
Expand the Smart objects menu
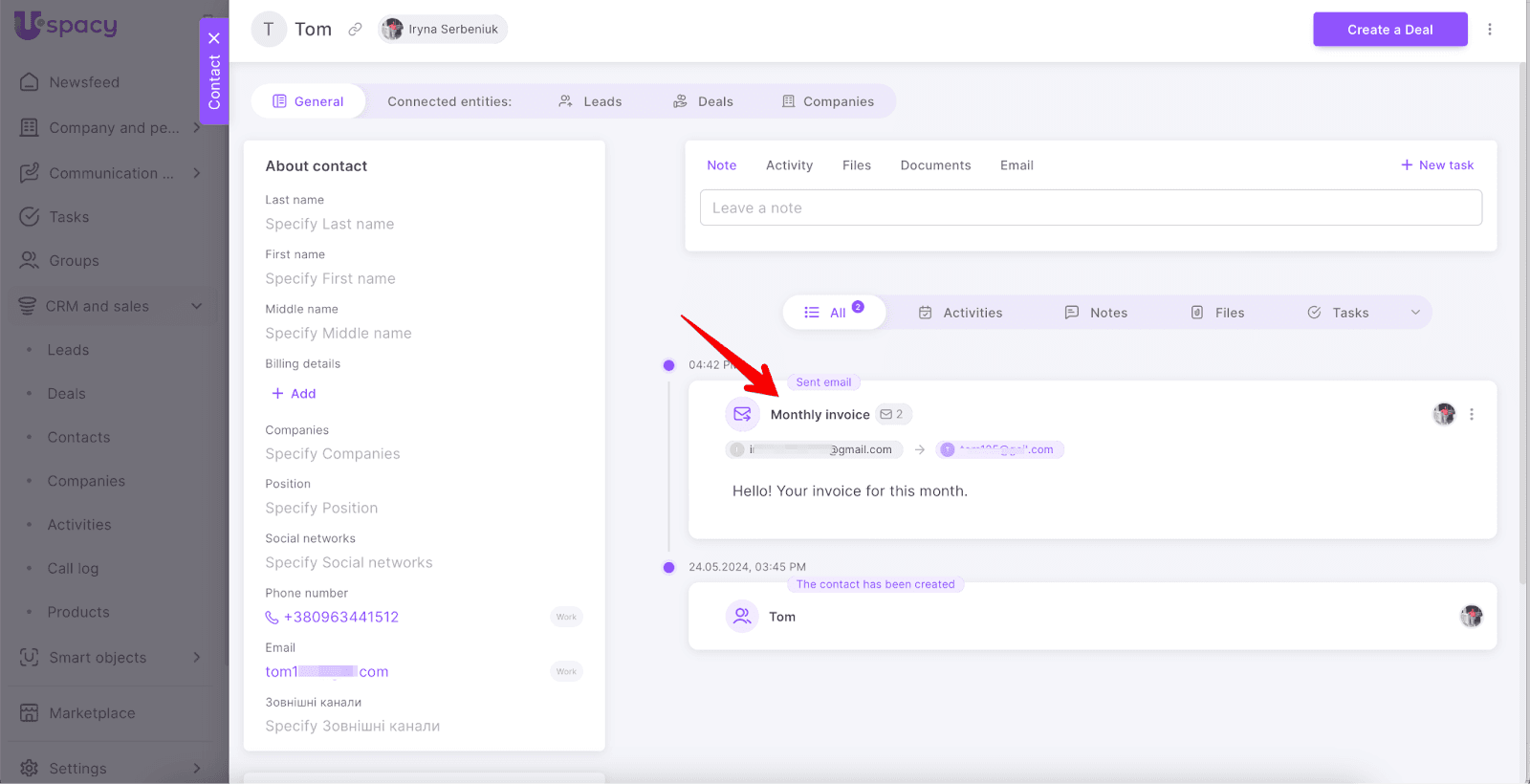(196, 657)
